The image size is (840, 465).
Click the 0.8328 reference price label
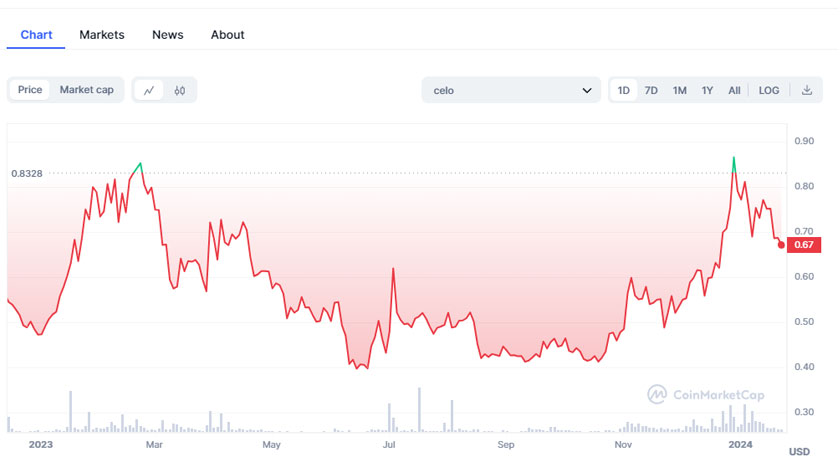27,174
